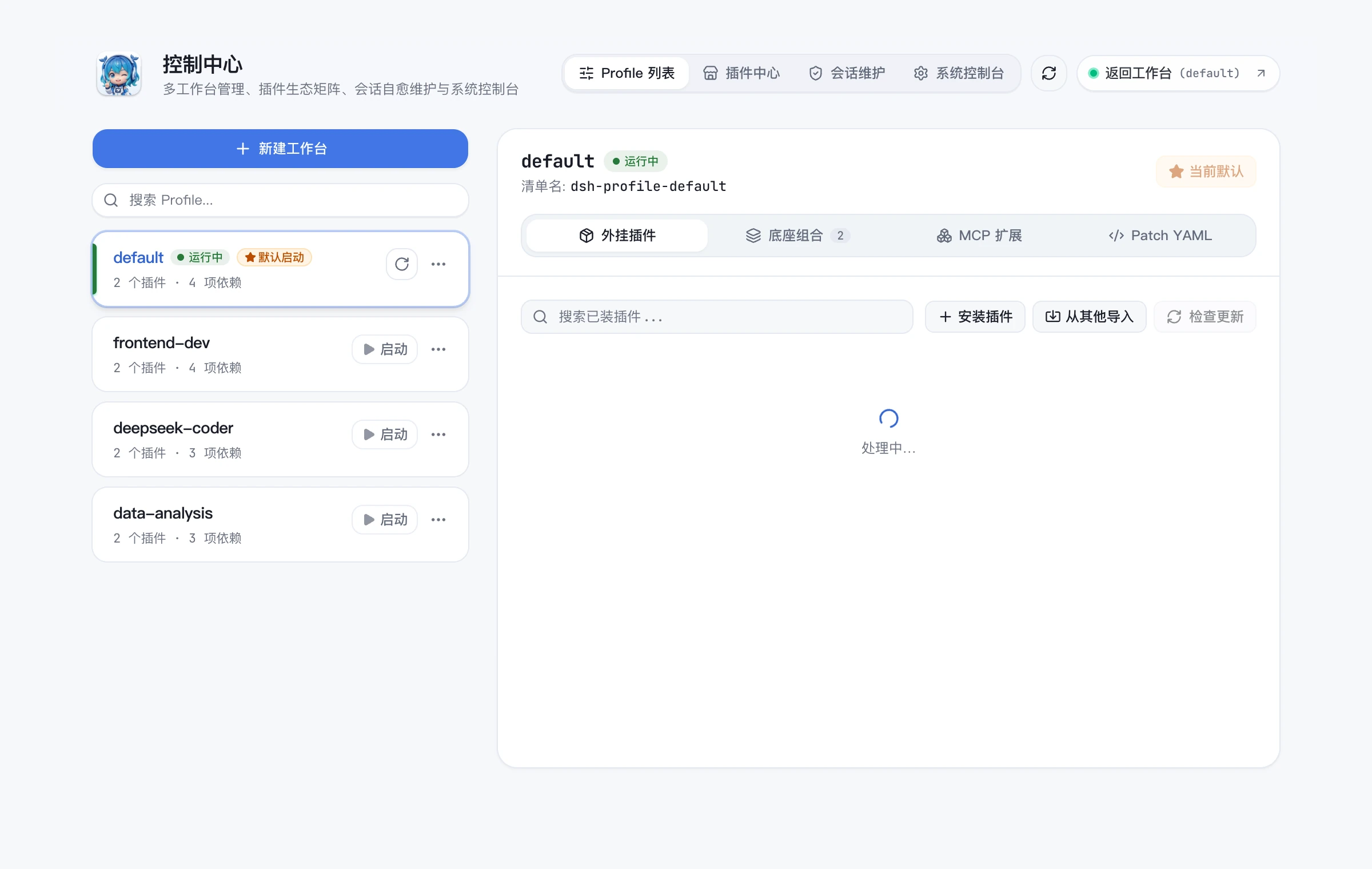Click the 当前默认 star badge
The width and height of the screenshot is (1372, 869).
1206,172
